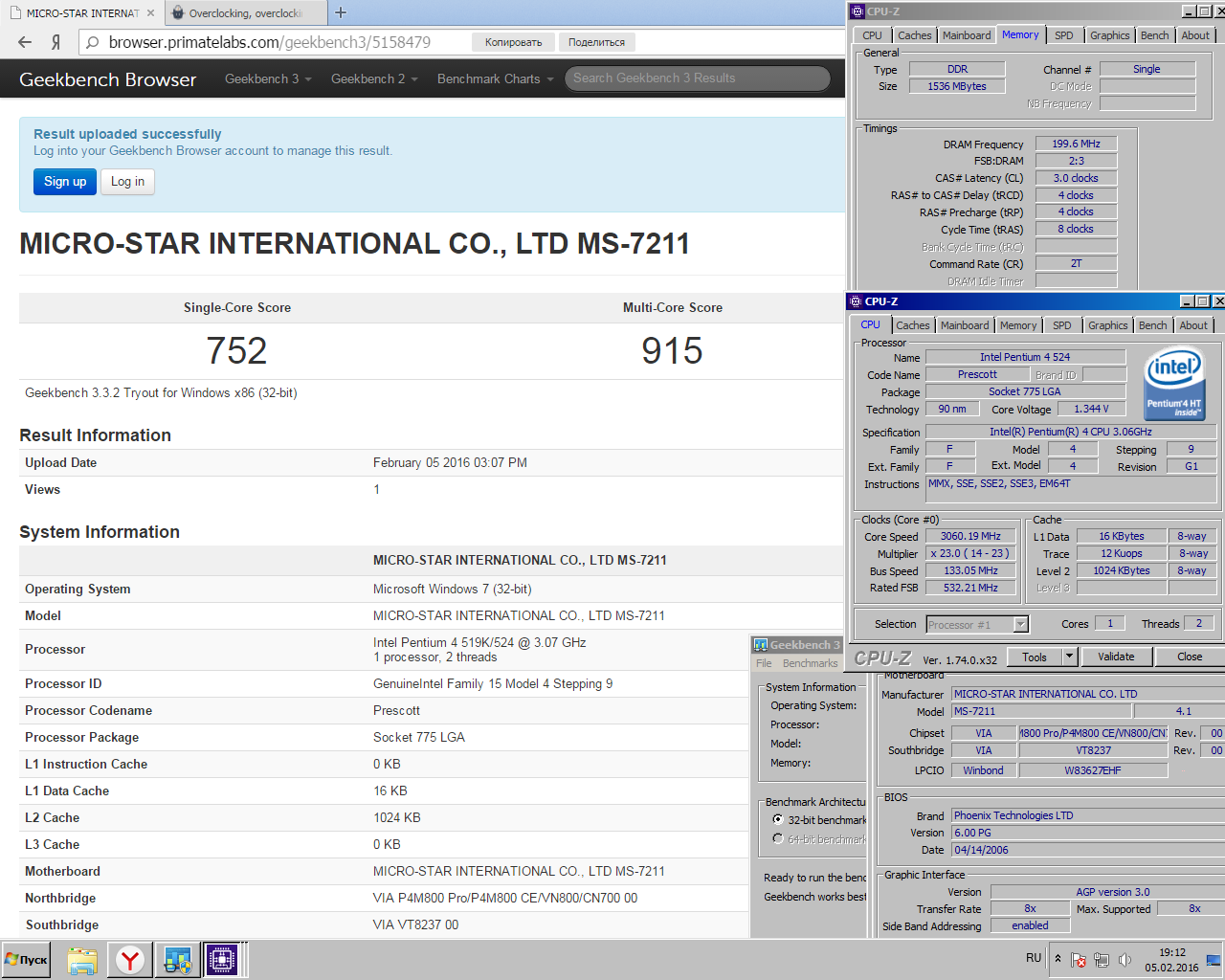Click the Поделиться button
This screenshot has width=1225, height=980.
click(x=596, y=42)
